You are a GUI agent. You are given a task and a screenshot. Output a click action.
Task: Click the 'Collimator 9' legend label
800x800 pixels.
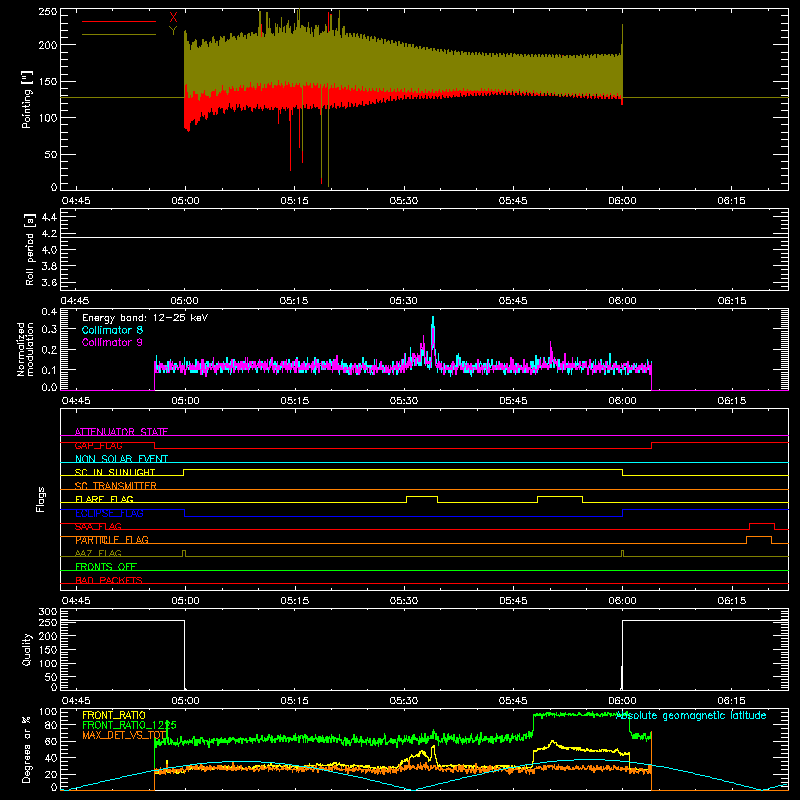point(112,342)
